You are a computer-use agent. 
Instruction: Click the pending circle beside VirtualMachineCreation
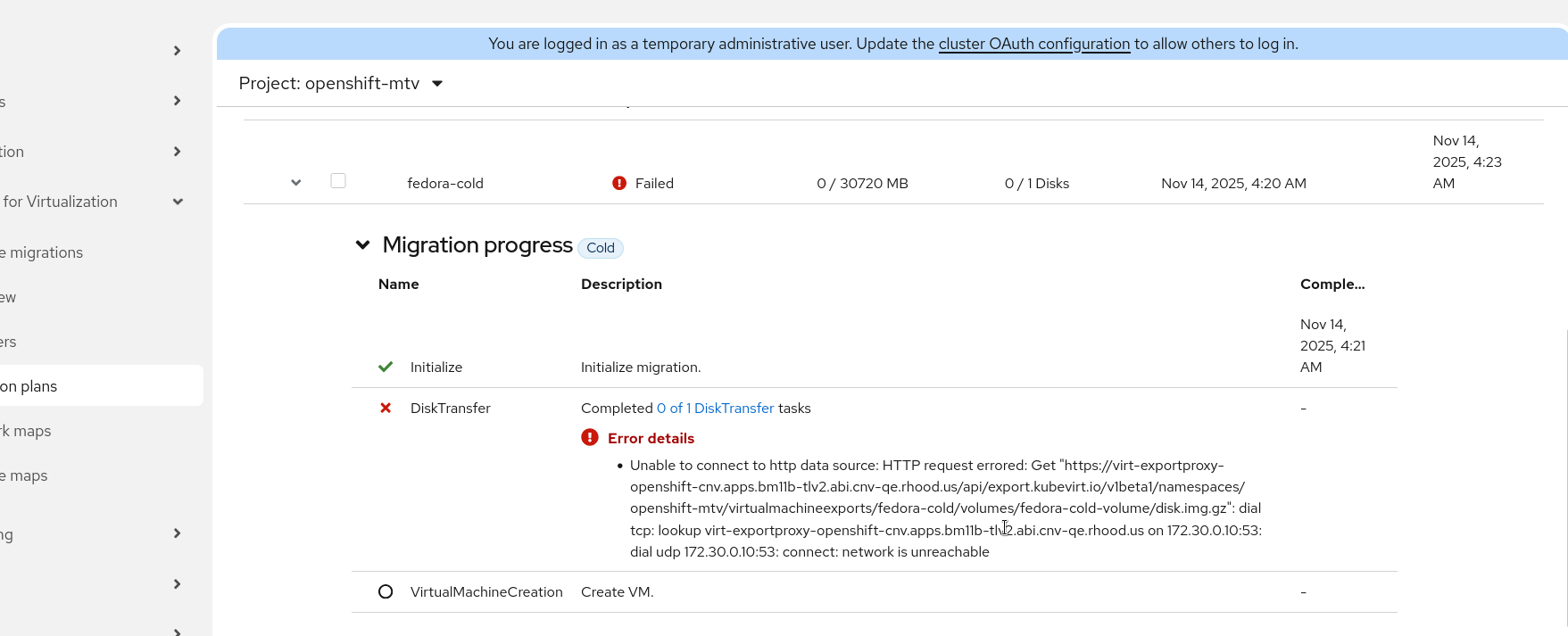tap(386, 591)
